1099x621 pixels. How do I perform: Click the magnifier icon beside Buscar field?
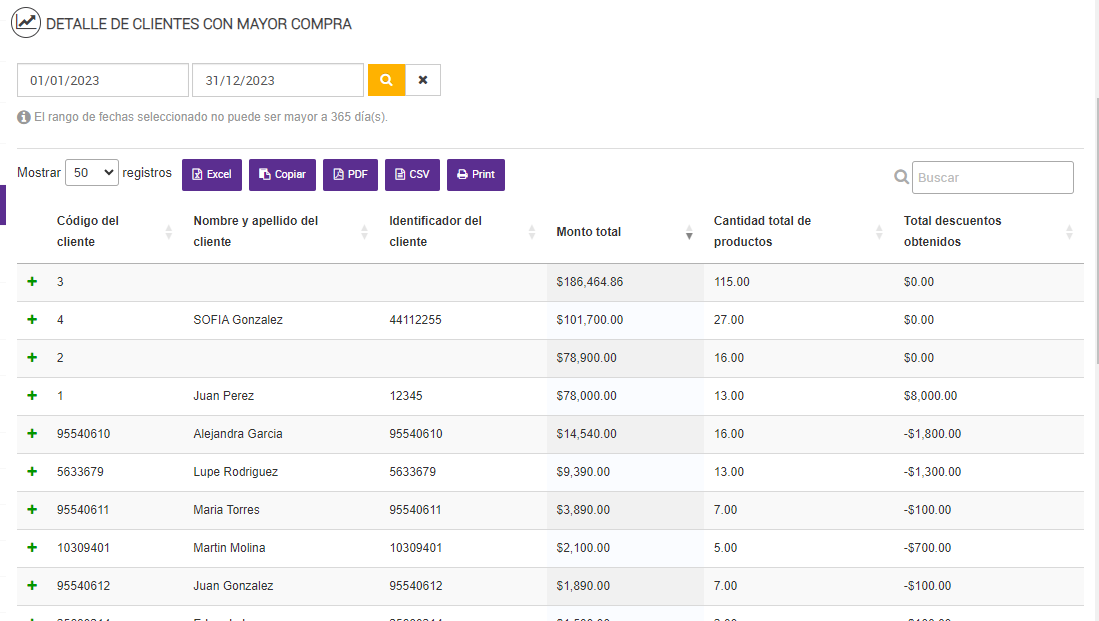click(x=901, y=177)
